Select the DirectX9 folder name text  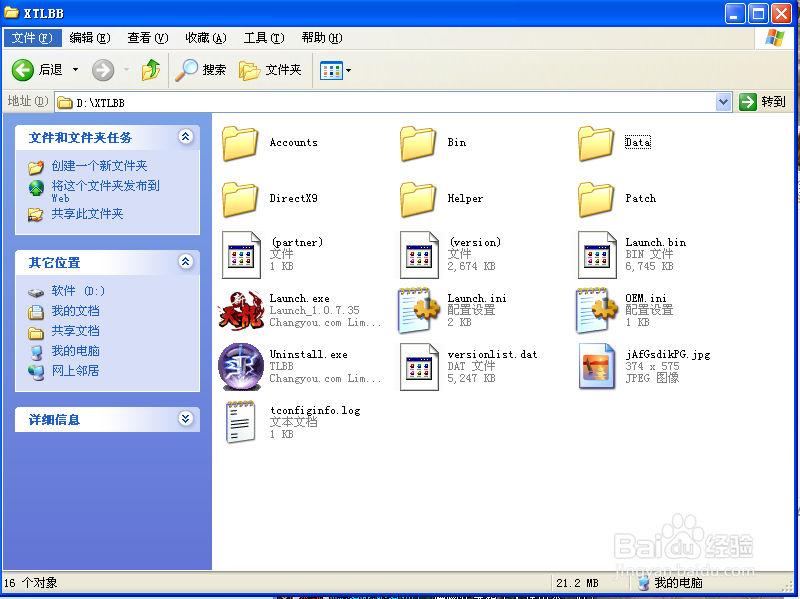[293, 198]
